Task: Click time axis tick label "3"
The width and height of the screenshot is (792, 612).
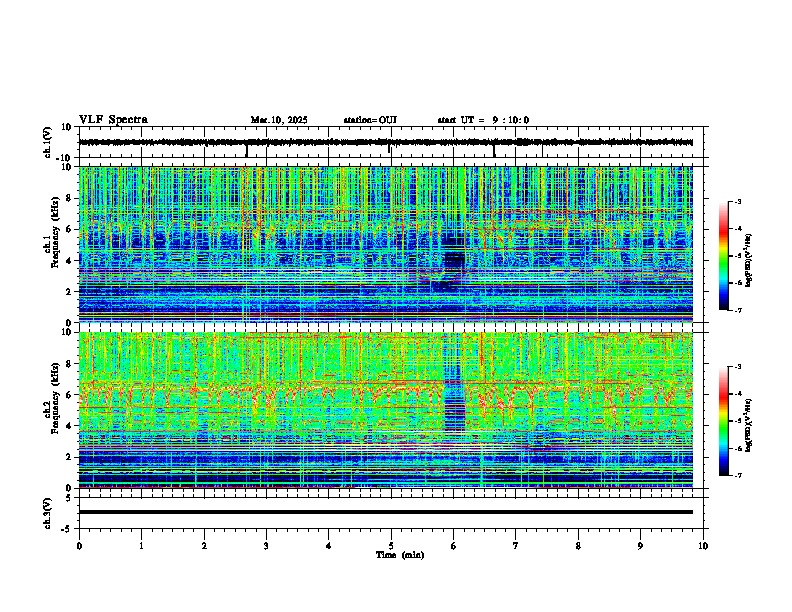Action: (x=266, y=546)
